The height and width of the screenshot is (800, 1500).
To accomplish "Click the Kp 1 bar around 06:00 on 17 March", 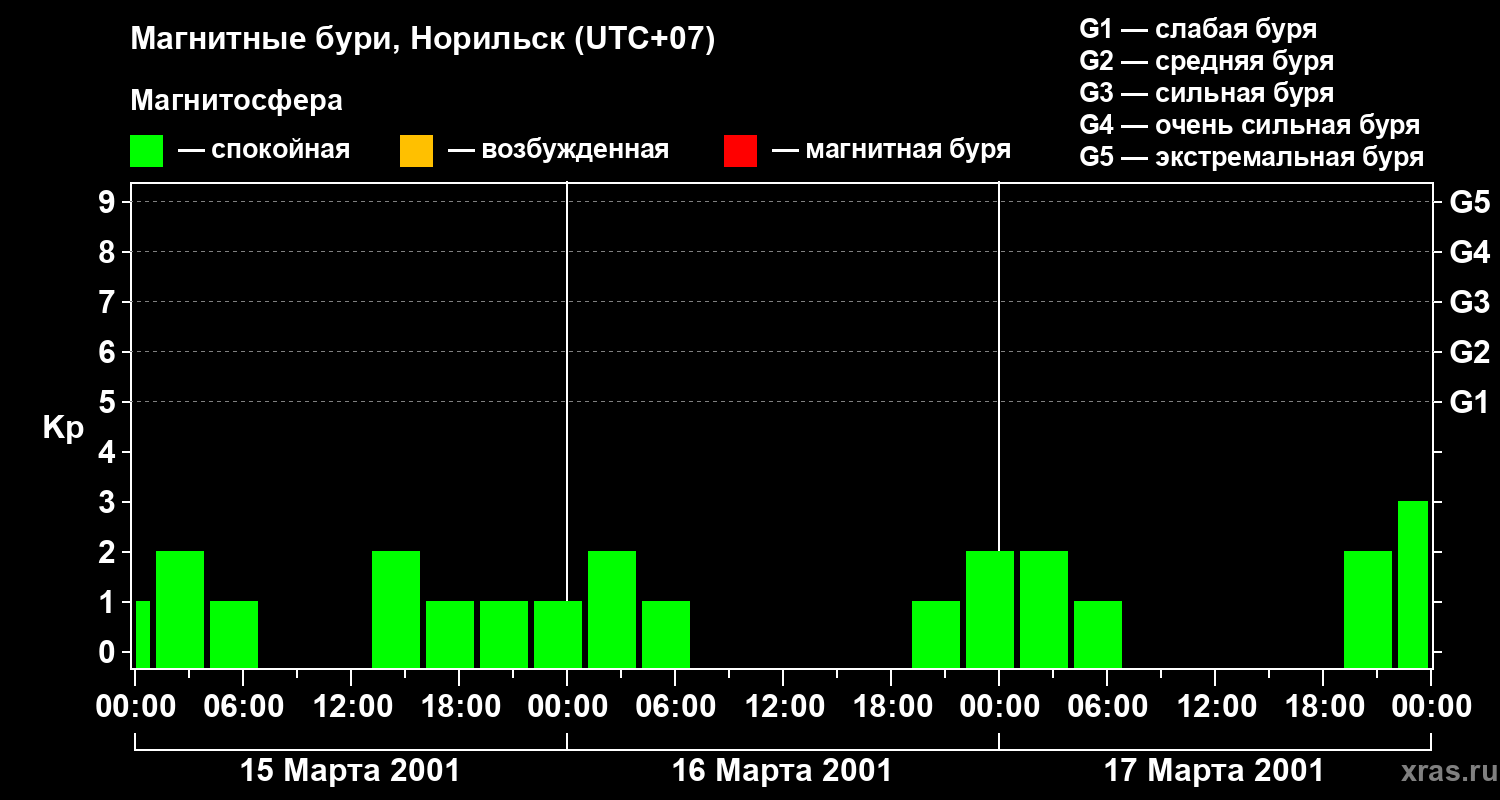I will [x=1098, y=634].
